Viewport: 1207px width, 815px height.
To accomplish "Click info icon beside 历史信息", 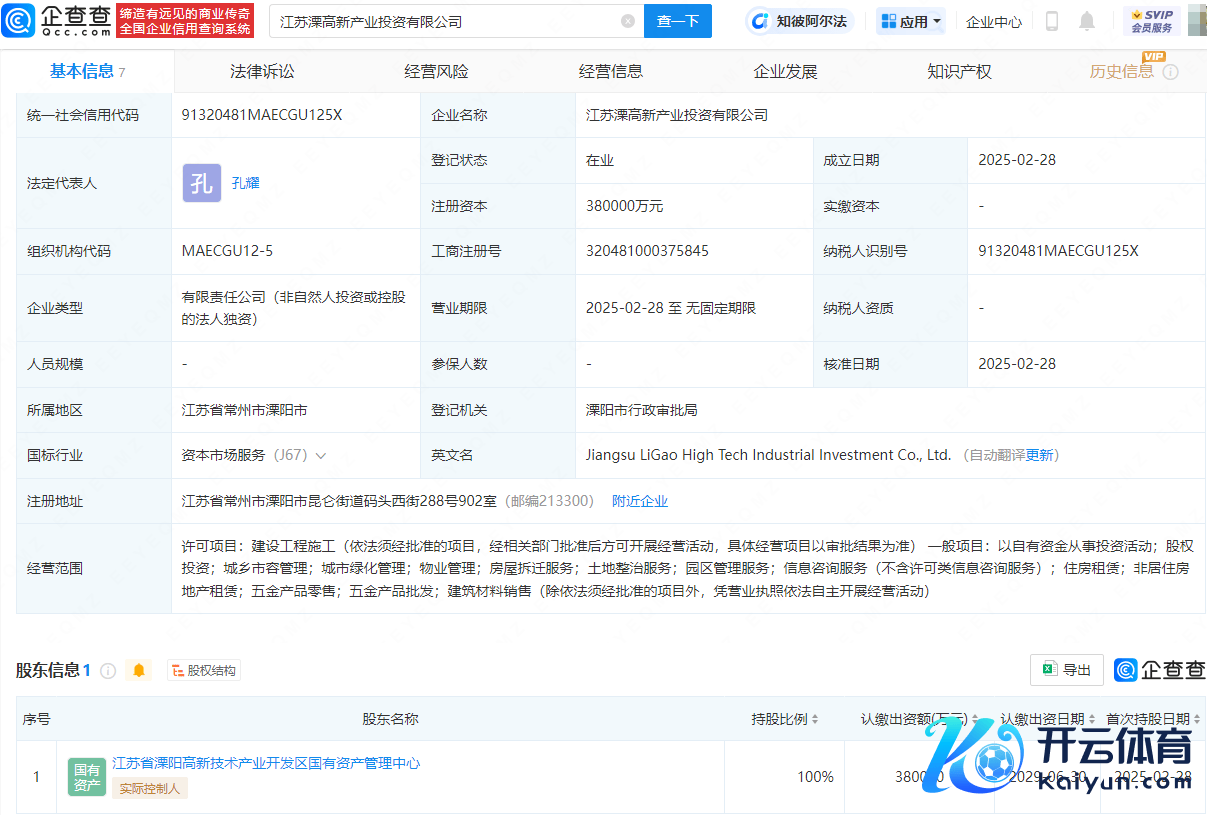I will [x=1171, y=72].
